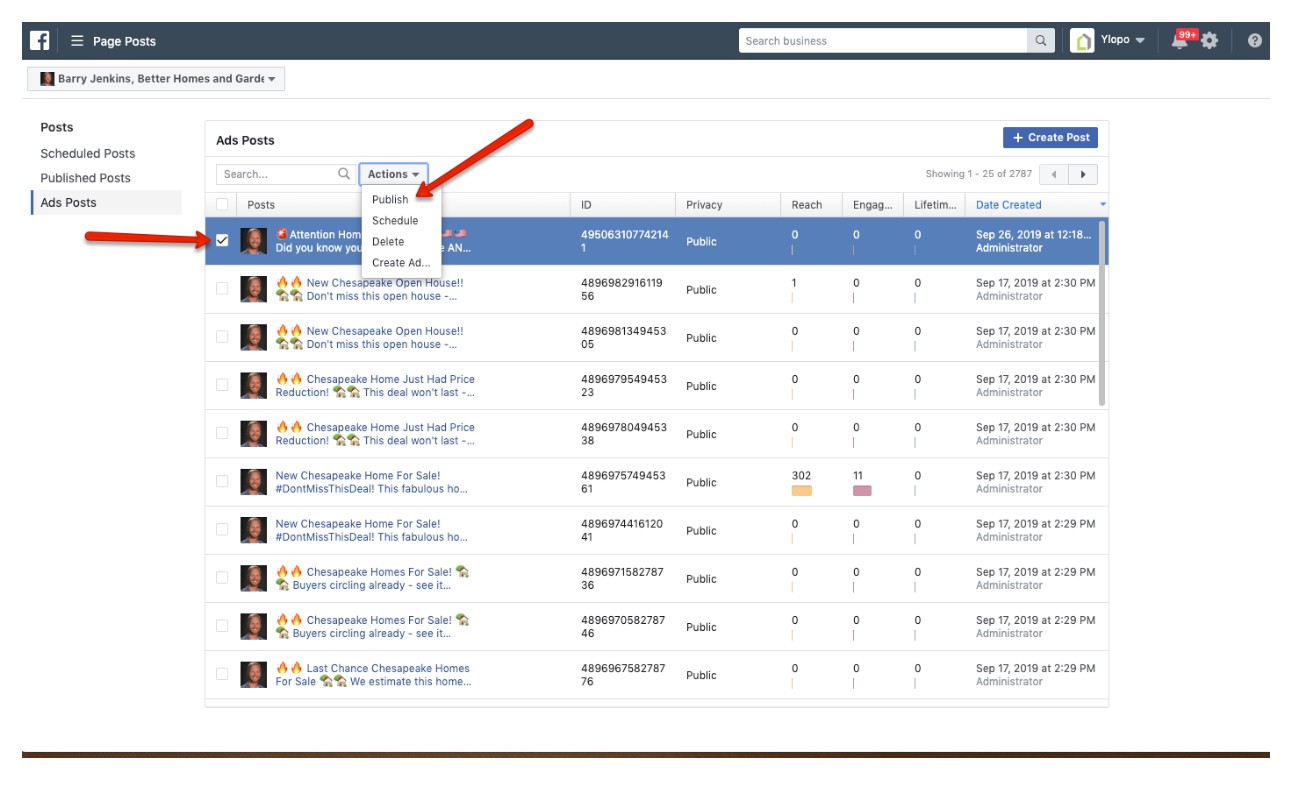Open the settings gear icon
This screenshot has height=802, width=1300.
(1210, 41)
